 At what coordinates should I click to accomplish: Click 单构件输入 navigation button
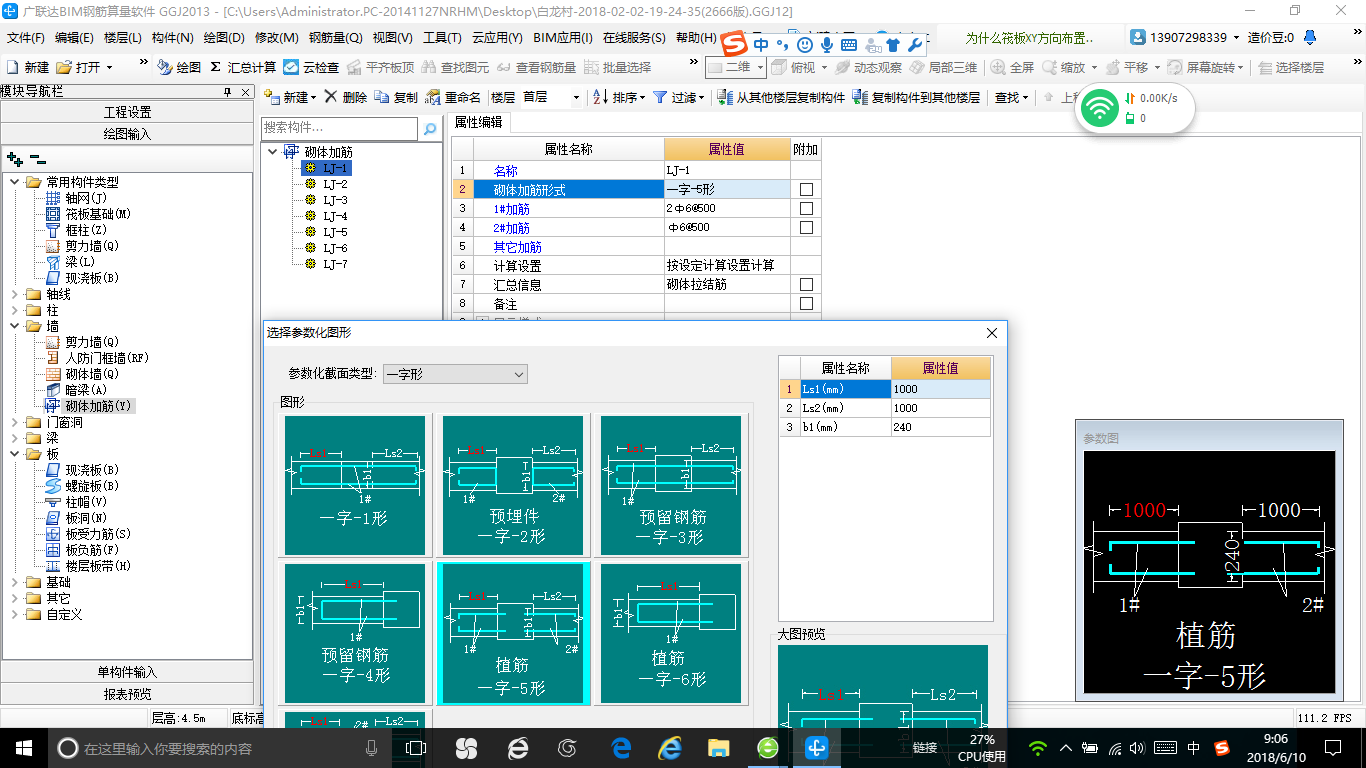[x=127, y=672]
